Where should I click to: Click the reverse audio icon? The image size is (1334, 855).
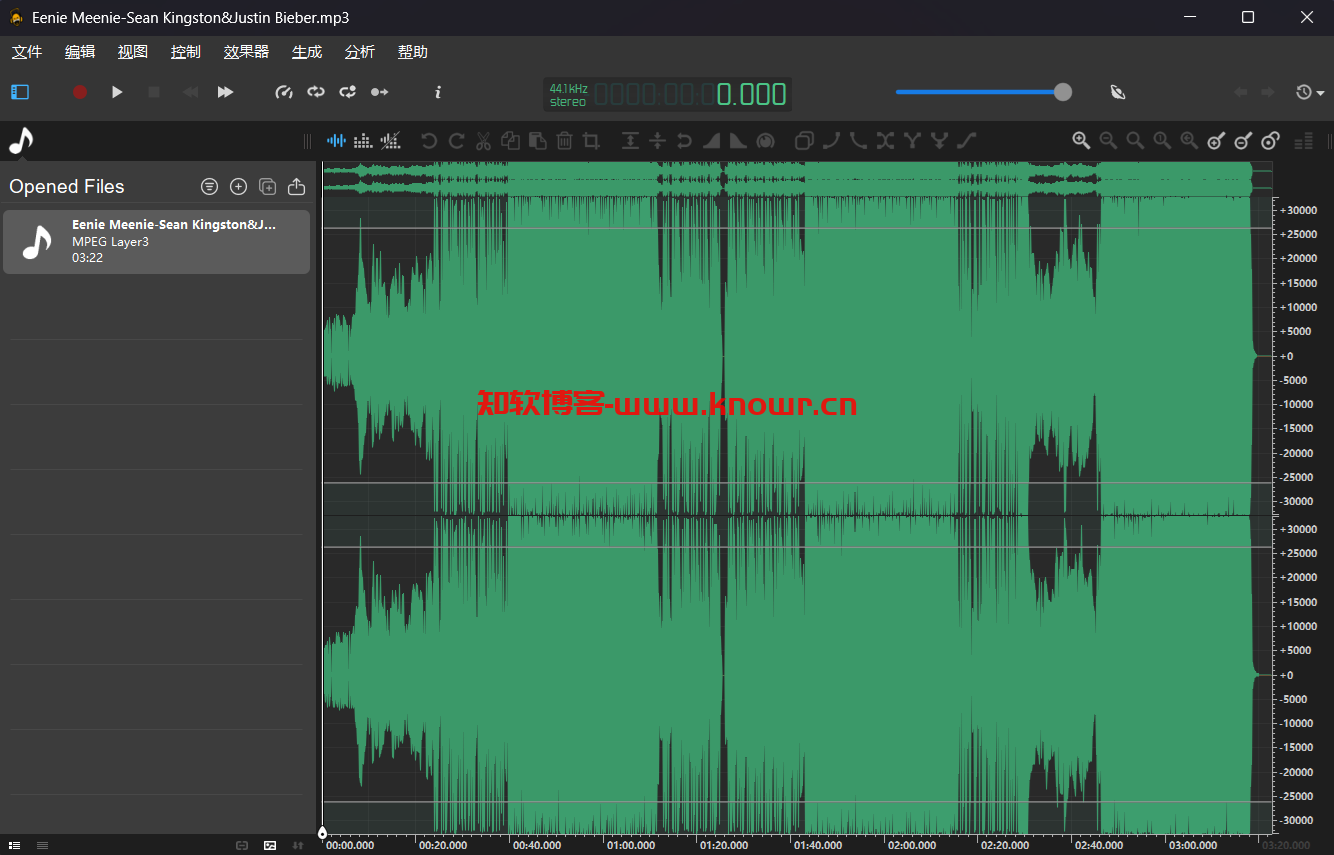click(x=684, y=141)
